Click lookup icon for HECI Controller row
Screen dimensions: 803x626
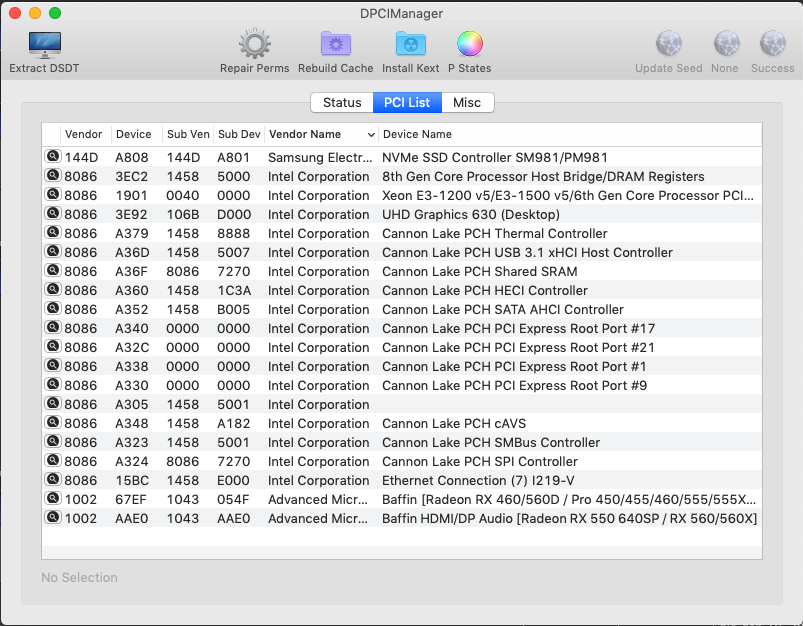tap(53, 289)
